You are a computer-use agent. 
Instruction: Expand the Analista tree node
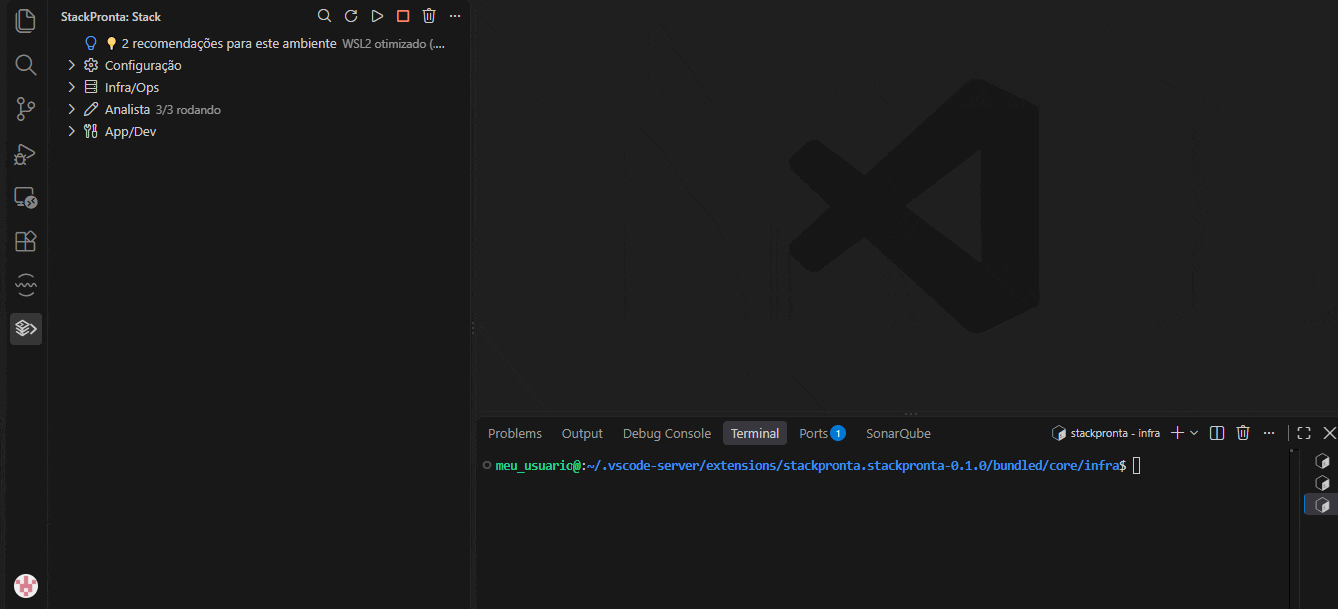71,109
